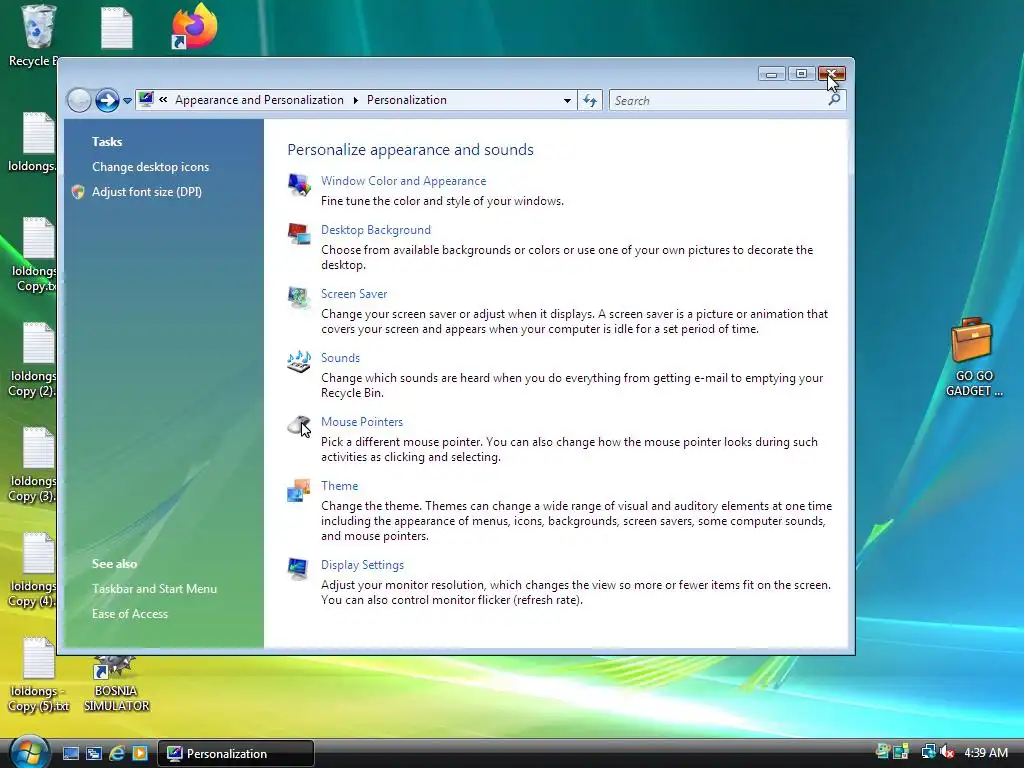The image size is (1024, 768).
Task: Click the Personalization taskbar button
Action: [x=236, y=754]
